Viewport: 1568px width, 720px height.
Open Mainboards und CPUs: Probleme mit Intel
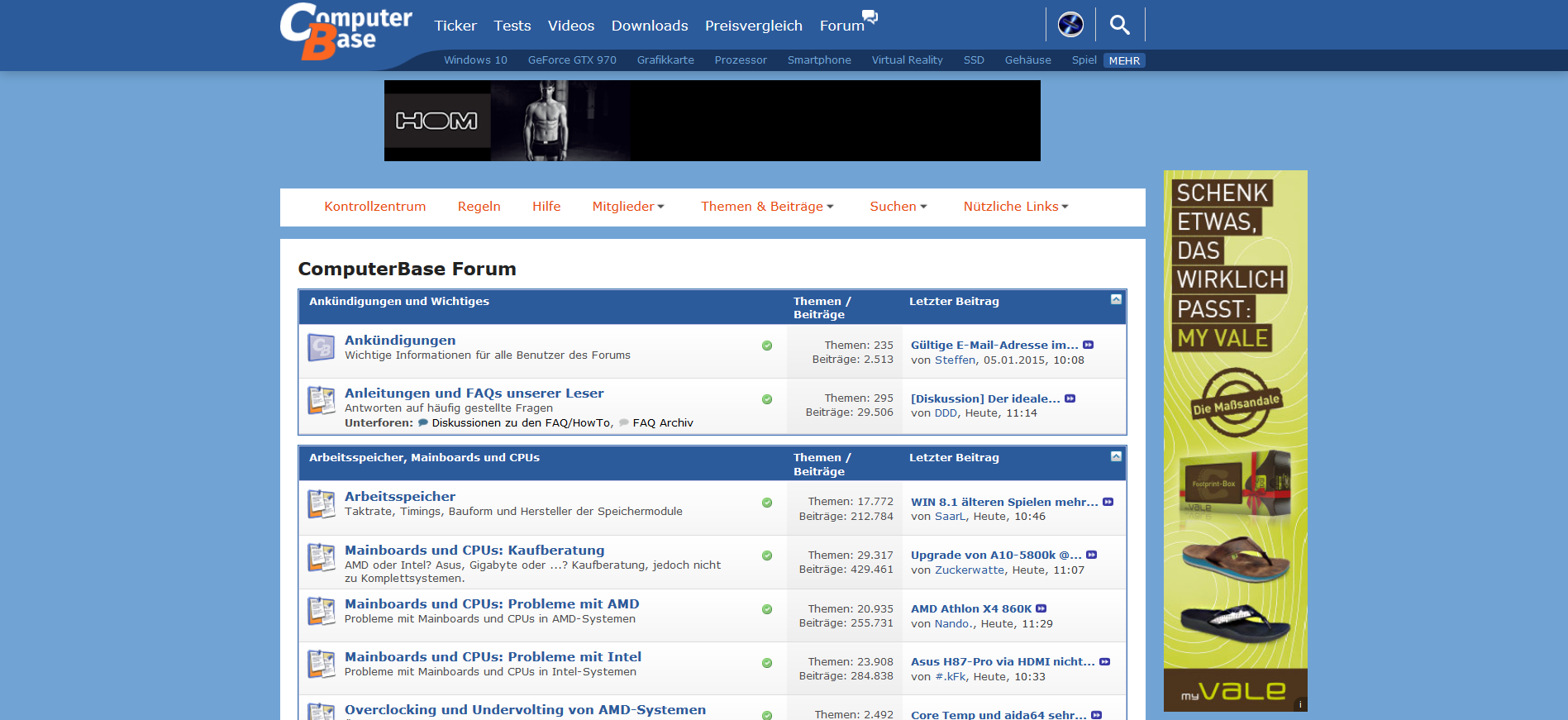pyautogui.click(x=493, y=657)
